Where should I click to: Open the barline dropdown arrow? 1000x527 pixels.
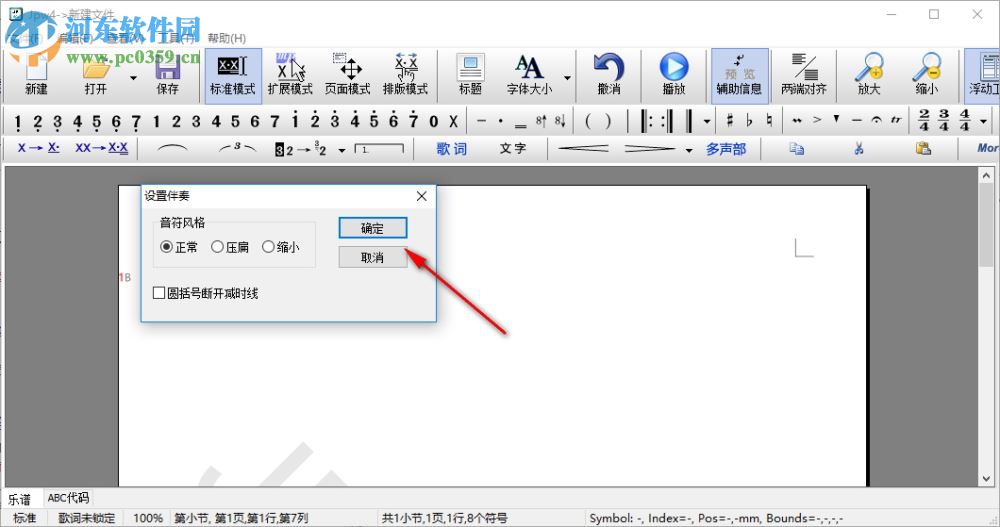(x=707, y=121)
